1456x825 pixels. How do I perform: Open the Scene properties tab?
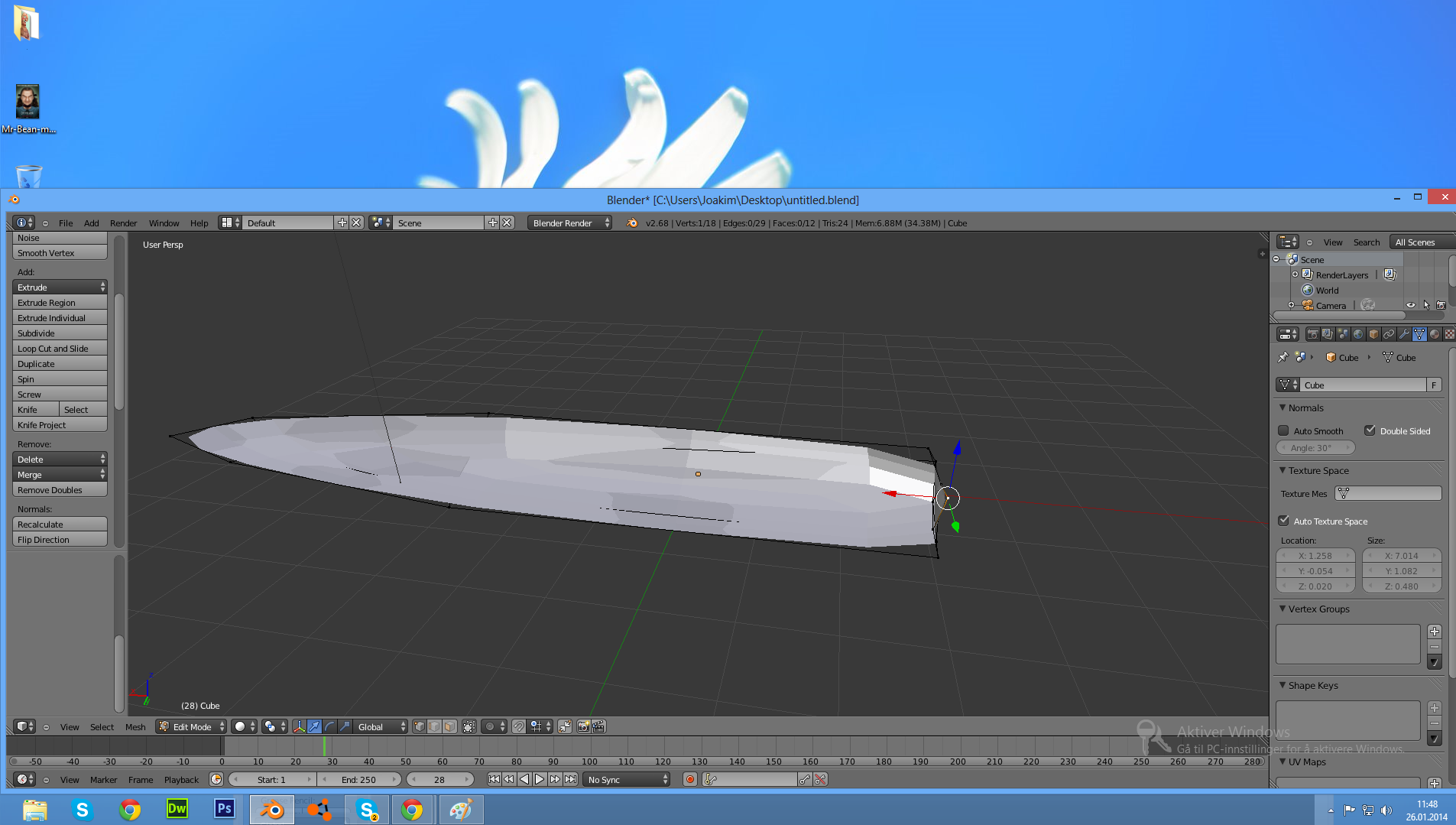1343,334
